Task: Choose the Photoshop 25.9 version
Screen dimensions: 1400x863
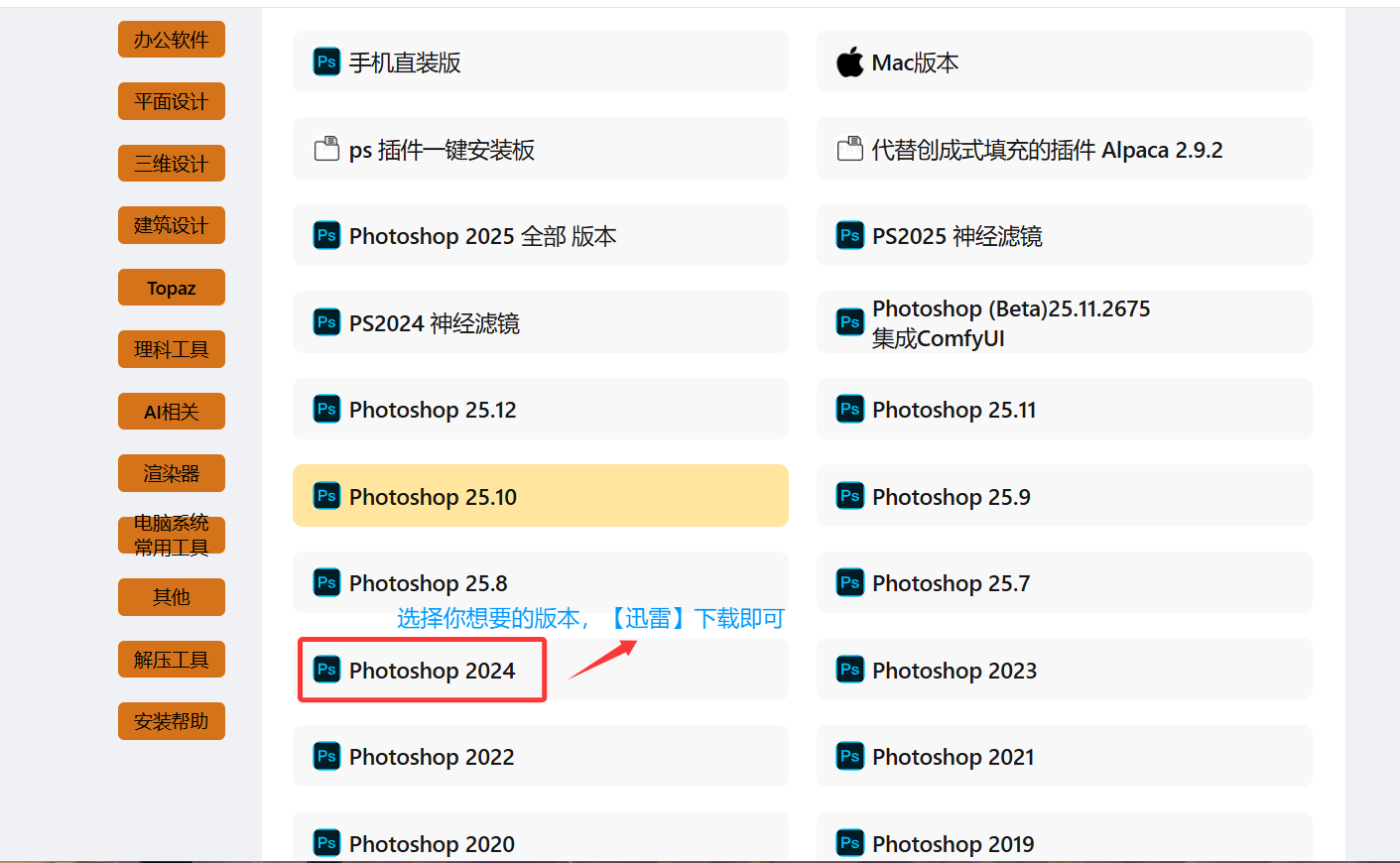Action: pyautogui.click(x=1065, y=496)
